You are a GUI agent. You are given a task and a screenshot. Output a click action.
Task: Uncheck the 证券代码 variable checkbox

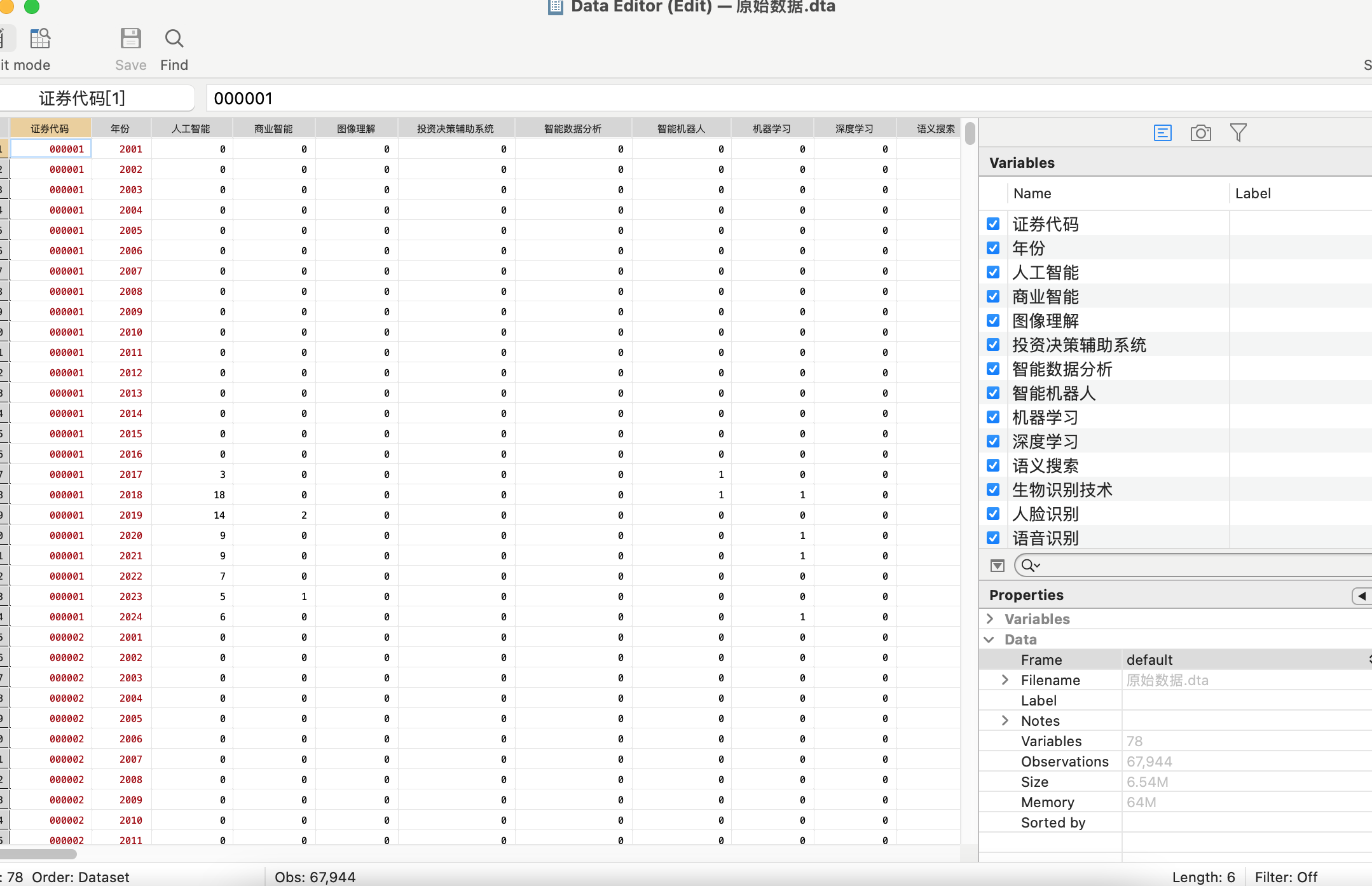pyautogui.click(x=993, y=224)
